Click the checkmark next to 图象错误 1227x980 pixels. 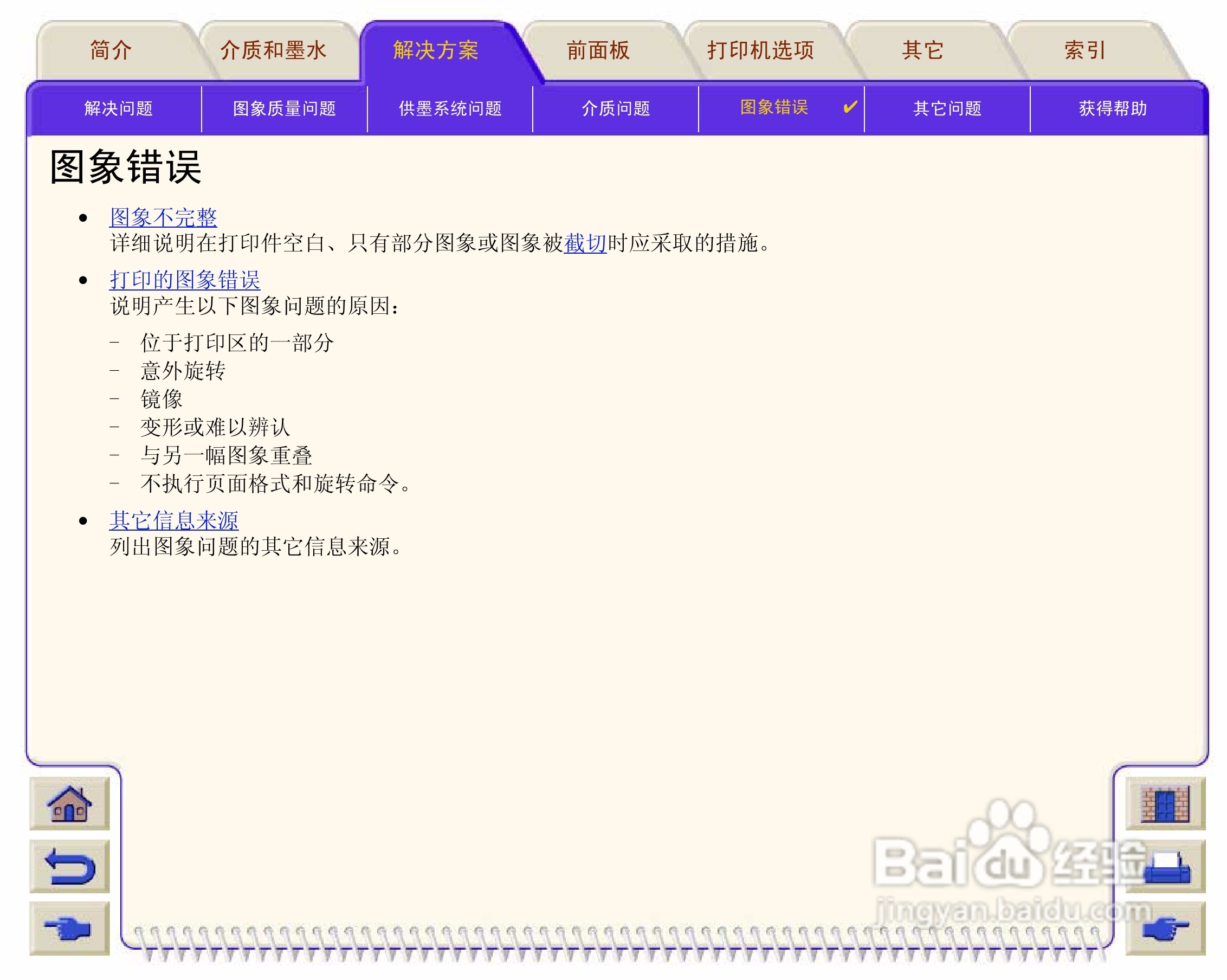point(850,107)
